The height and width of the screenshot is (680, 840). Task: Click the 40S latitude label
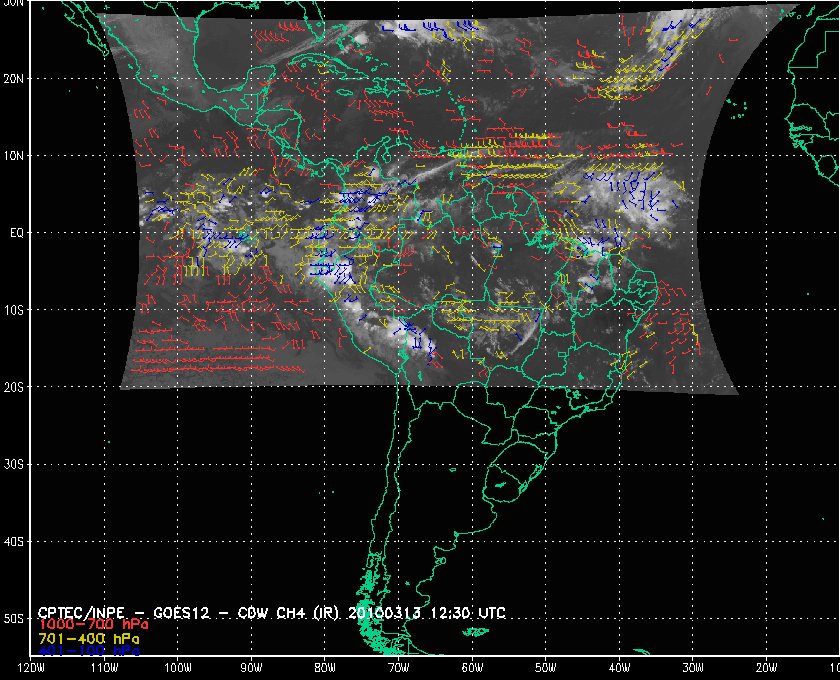13,542
